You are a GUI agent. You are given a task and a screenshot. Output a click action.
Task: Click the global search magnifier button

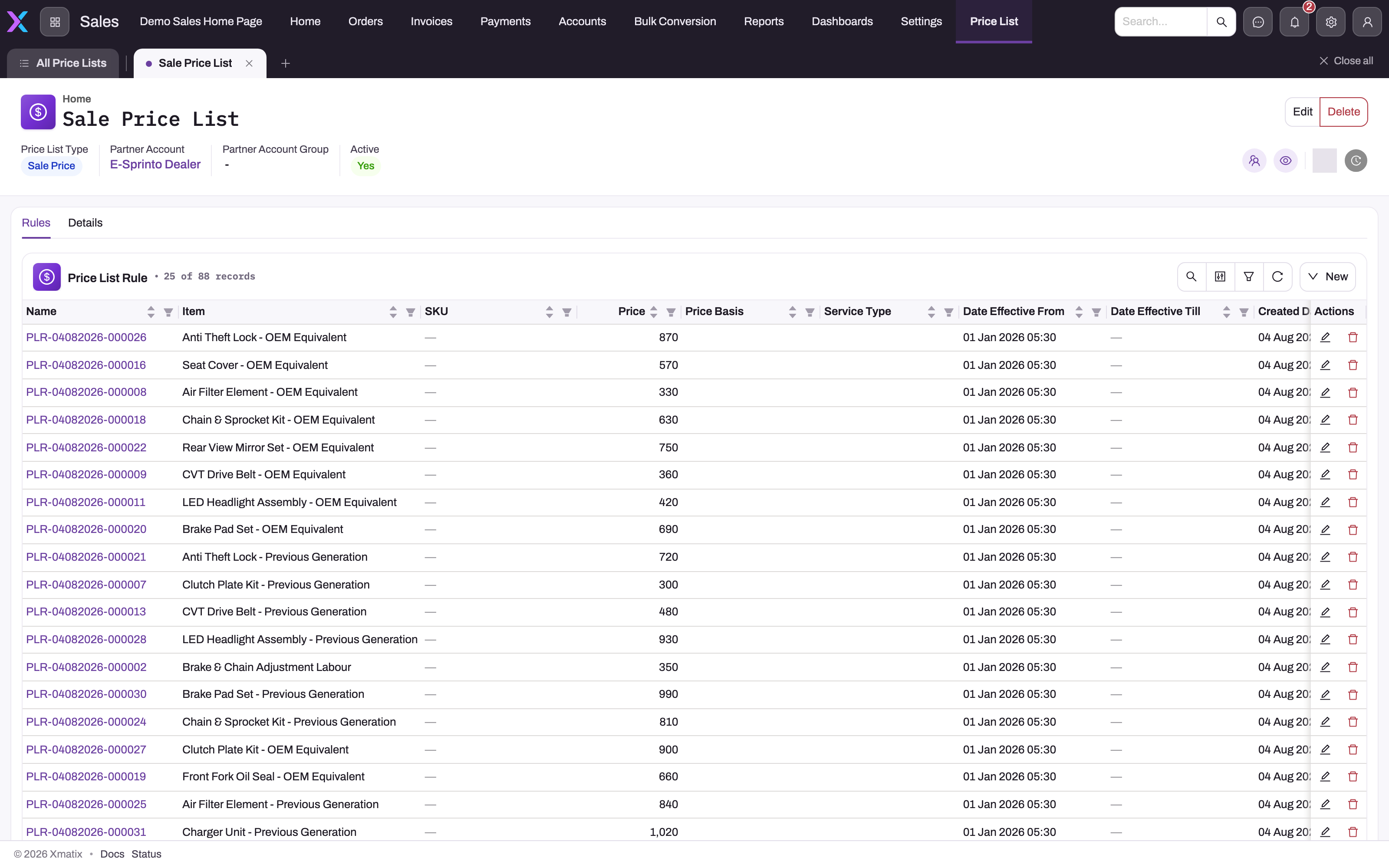(x=1221, y=22)
